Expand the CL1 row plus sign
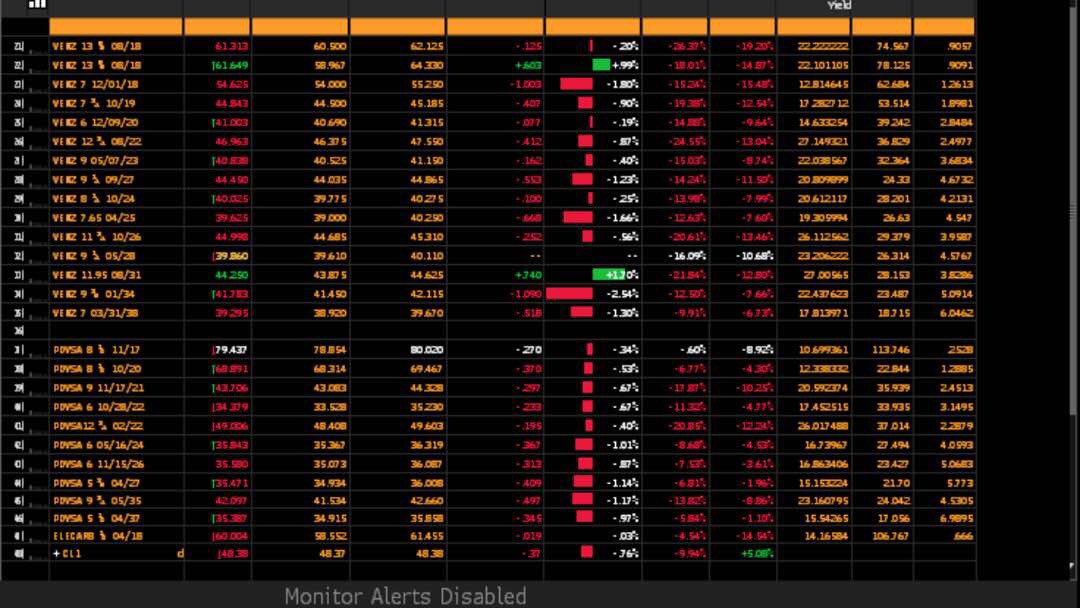Viewport: 1080px width, 608px height. point(56,554)
